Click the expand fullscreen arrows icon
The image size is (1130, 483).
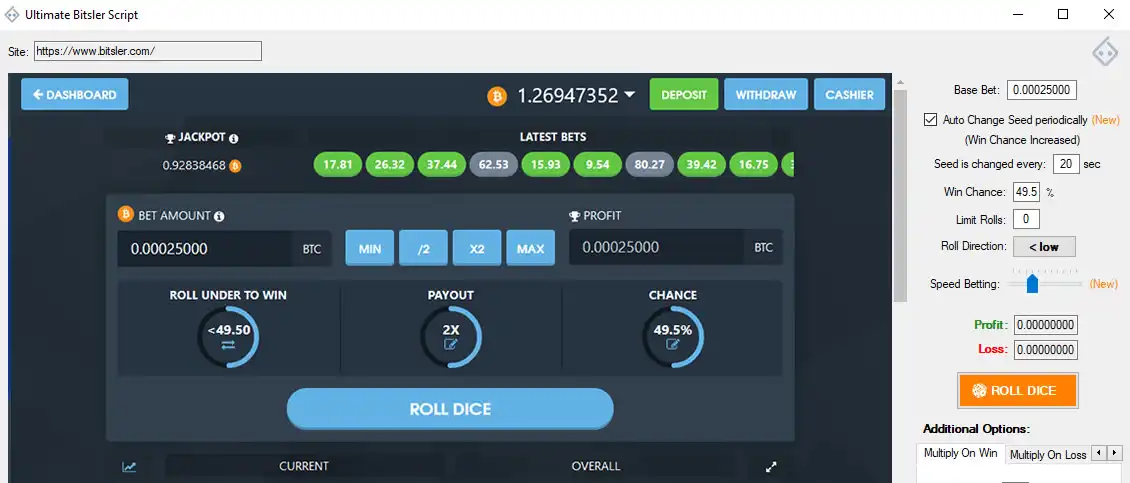[x=771, y=467]
